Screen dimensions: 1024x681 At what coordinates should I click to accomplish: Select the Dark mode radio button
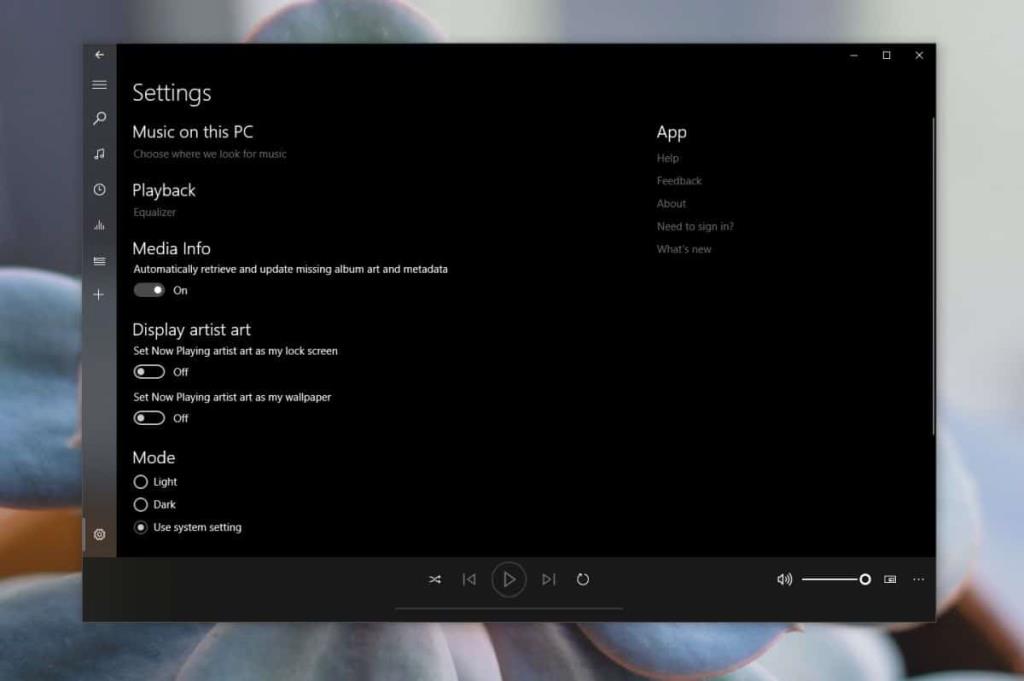click(x=141, y=504)
